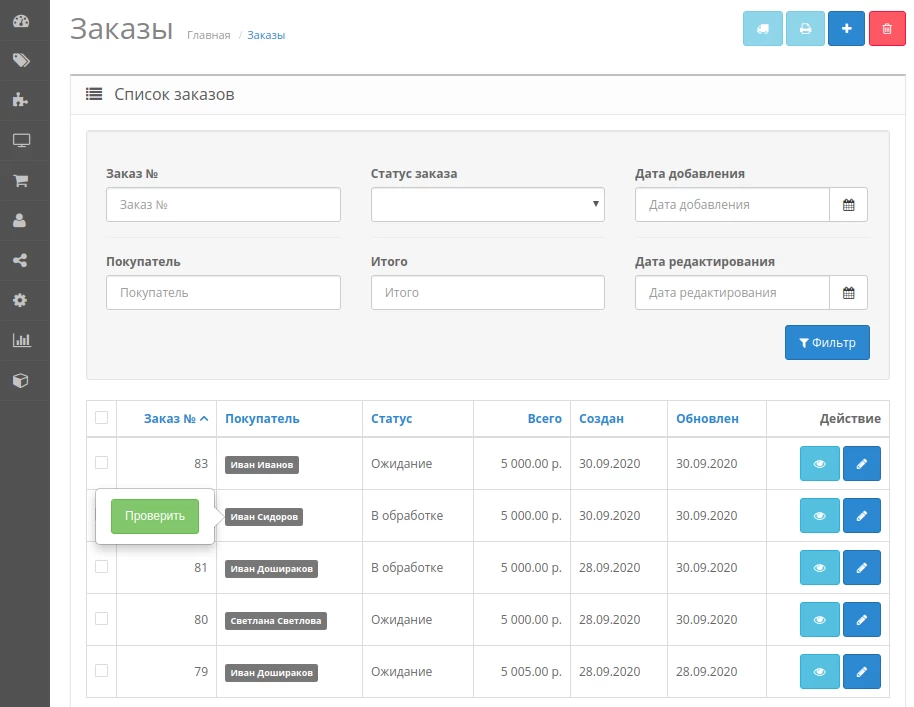Click Иван Доширахов label in order 81
The image size is (914, 707).
(272, 569)
